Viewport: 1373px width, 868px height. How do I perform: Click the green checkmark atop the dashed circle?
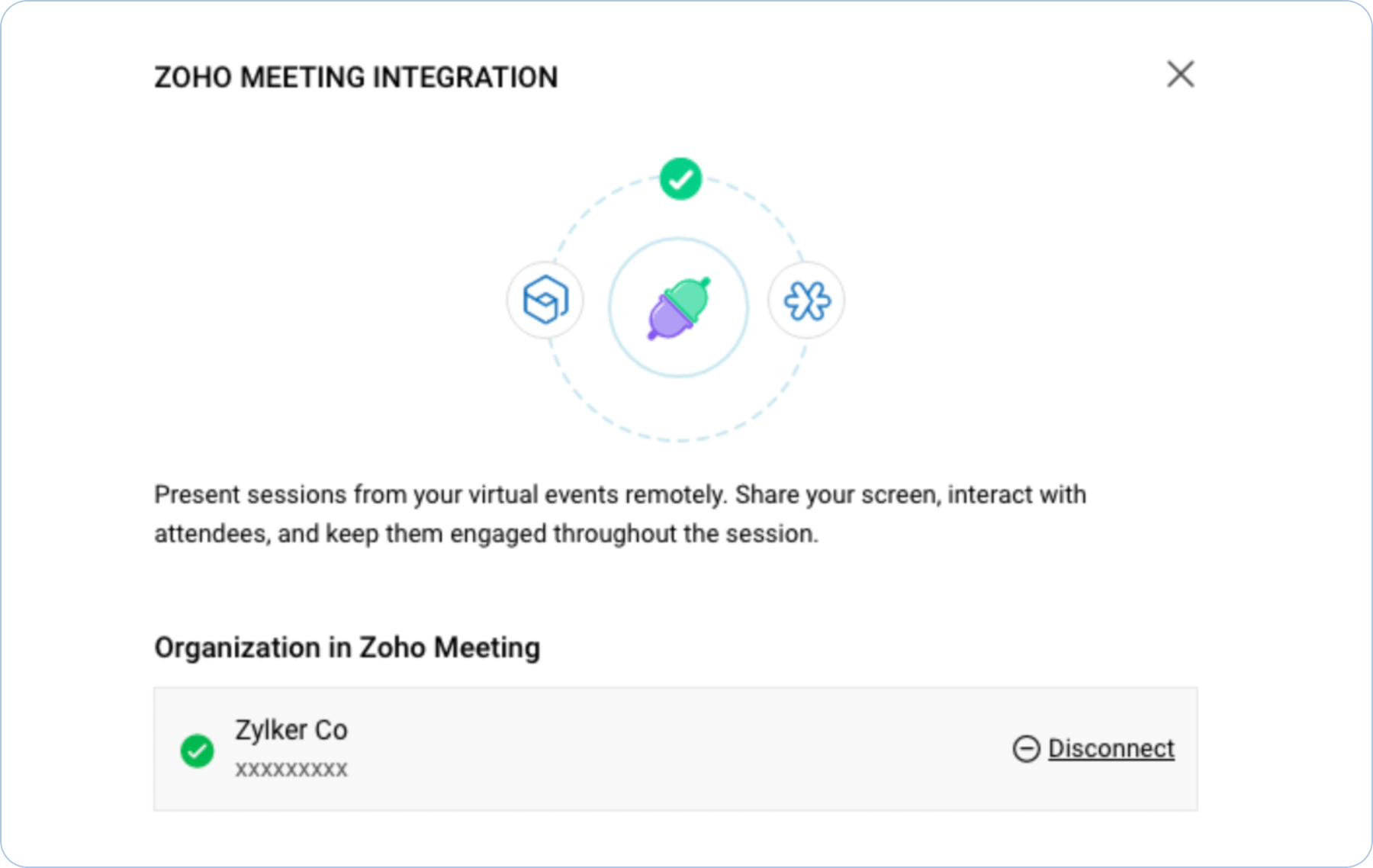click(x=680, y=179)
